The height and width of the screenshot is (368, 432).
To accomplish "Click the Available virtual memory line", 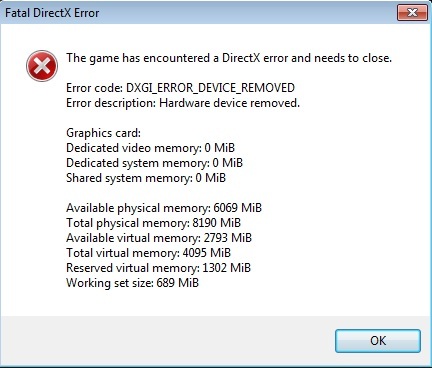I will tap(159, 238).
